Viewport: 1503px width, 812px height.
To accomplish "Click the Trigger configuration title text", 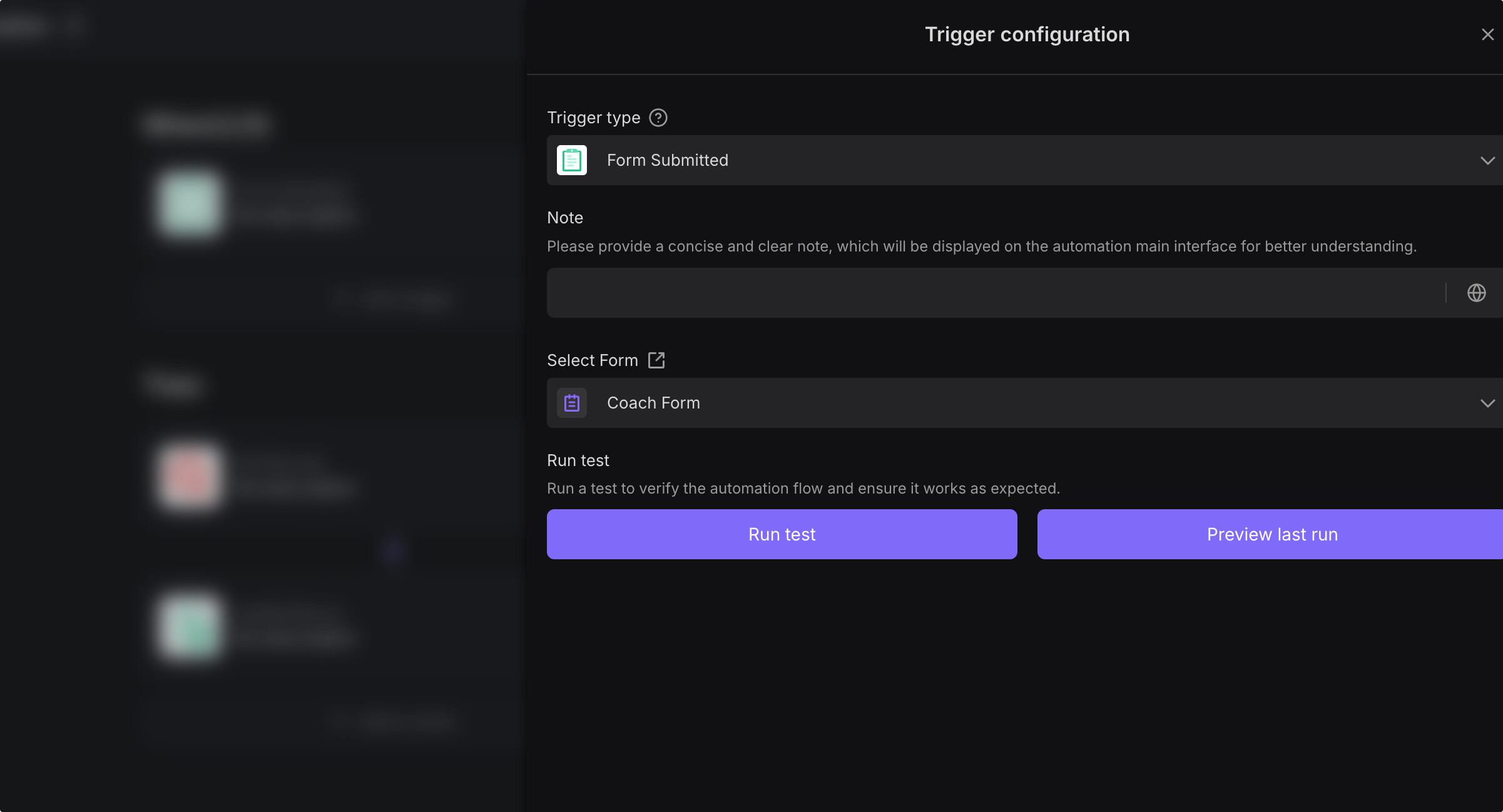I will pos(1027,34).
